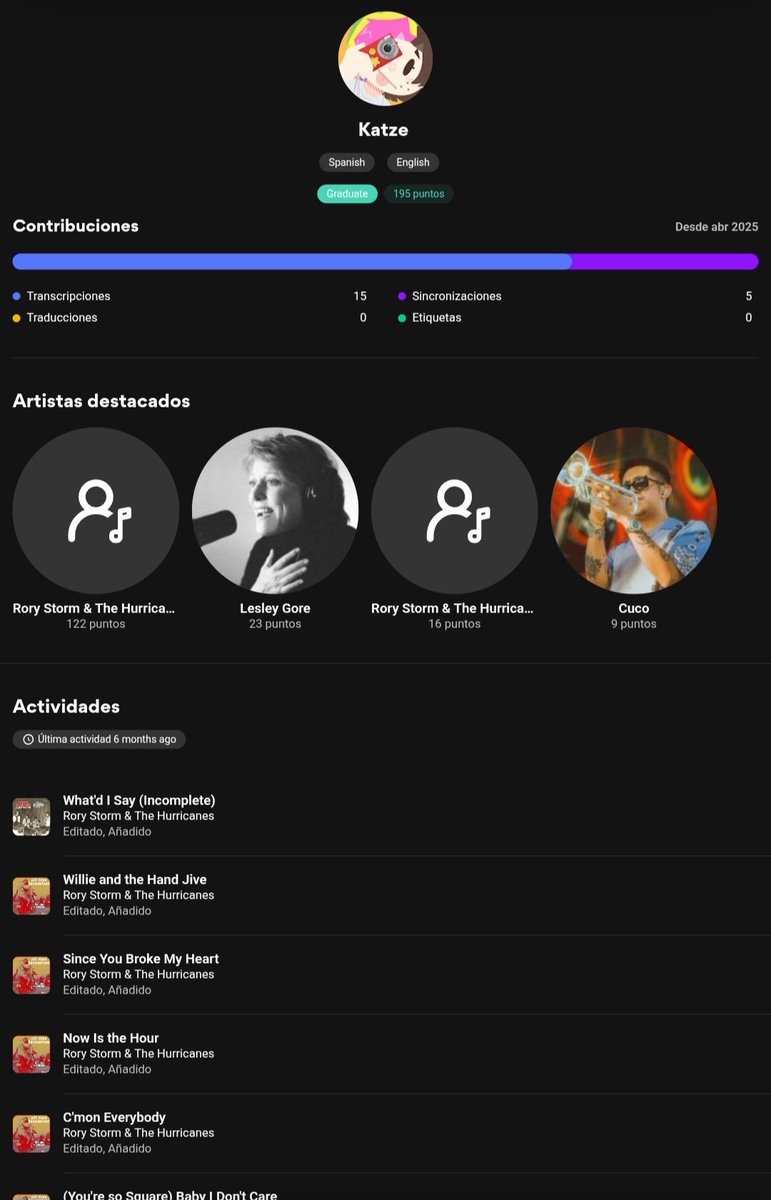
Task: Open Willie and the Hand Jive album cover
Action: (x=31, y=896)
